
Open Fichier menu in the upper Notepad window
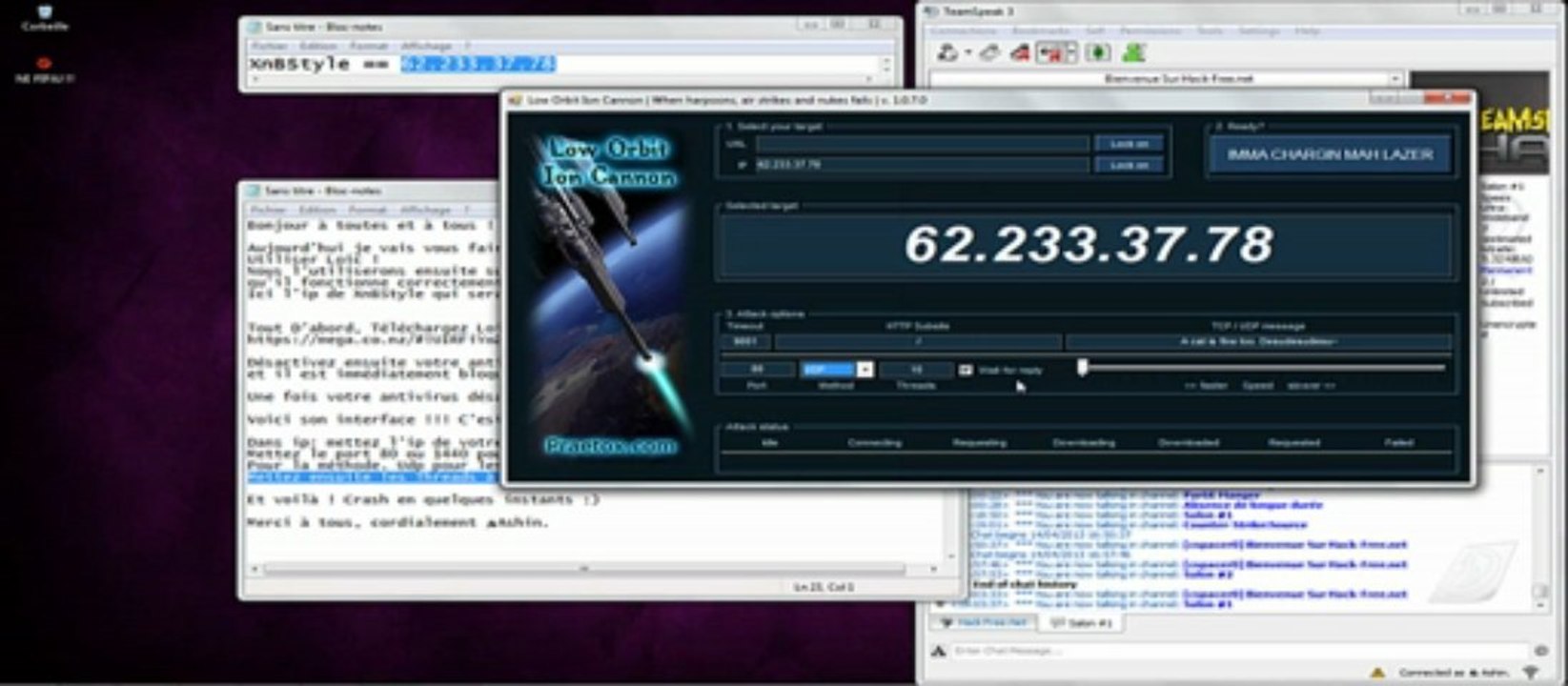click(269, 46)
